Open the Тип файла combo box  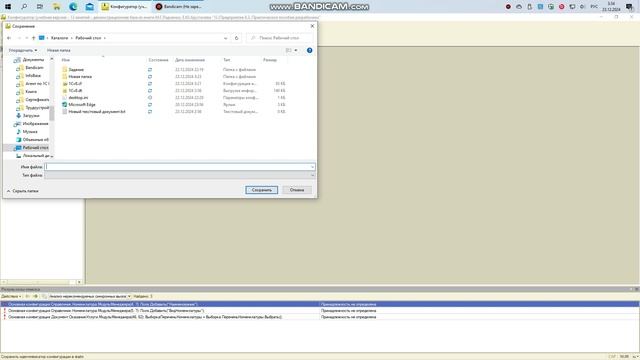[x=180, y=176]
